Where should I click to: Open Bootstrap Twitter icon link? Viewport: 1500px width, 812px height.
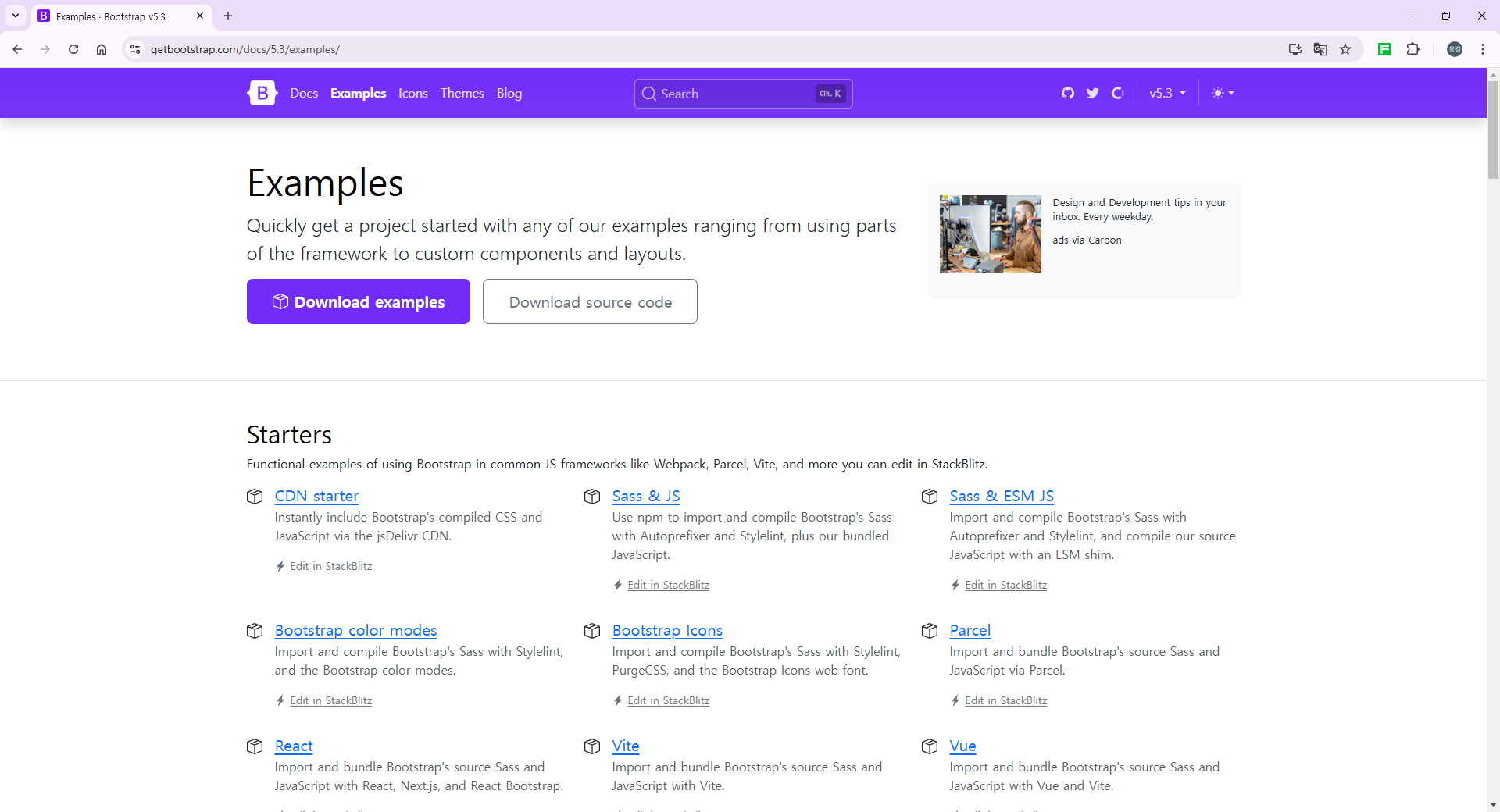coord(1093,93)
